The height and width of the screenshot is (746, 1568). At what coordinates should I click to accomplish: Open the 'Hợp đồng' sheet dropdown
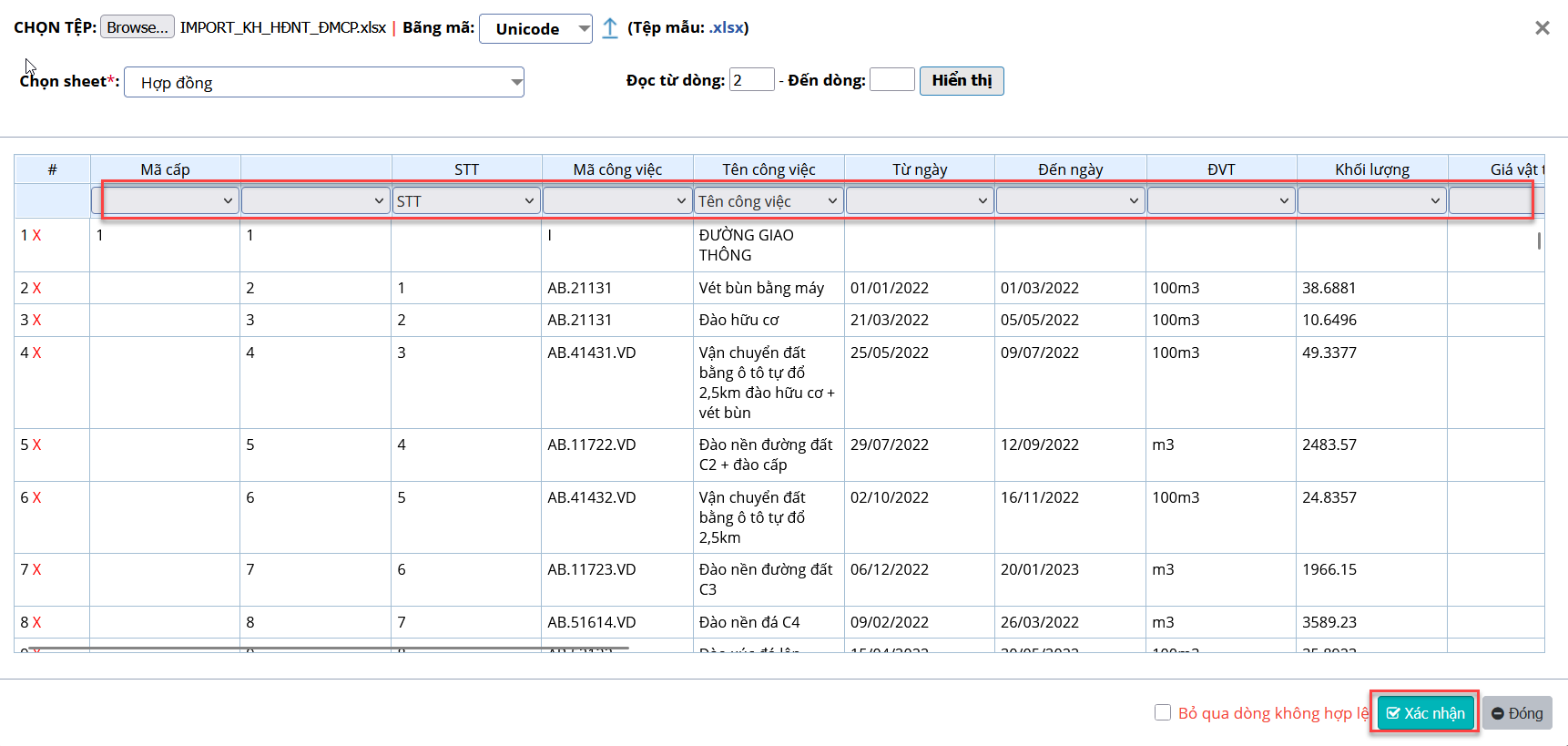[x=324, y=82]
